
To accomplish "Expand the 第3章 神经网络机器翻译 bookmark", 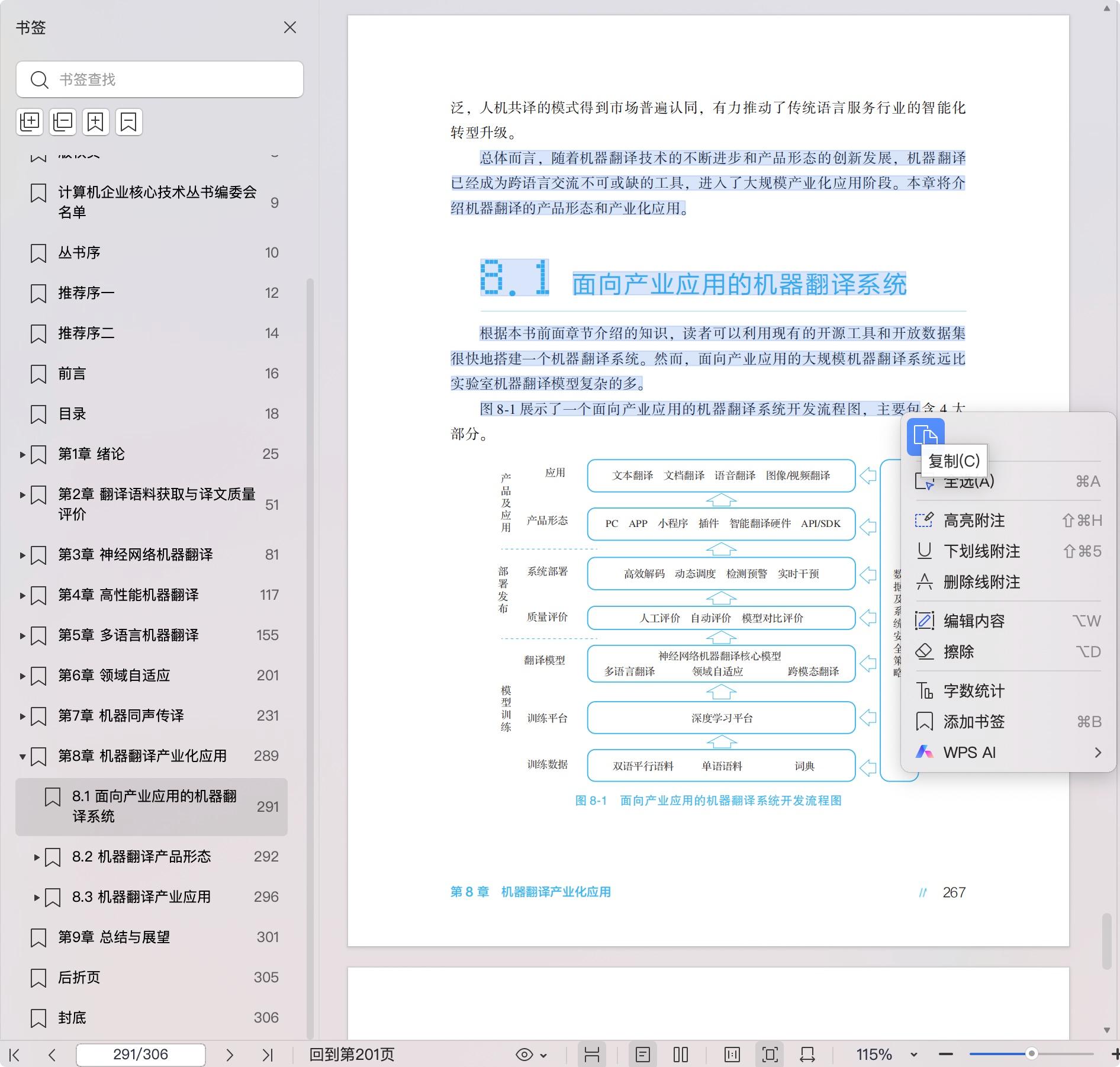I will 22,555.
